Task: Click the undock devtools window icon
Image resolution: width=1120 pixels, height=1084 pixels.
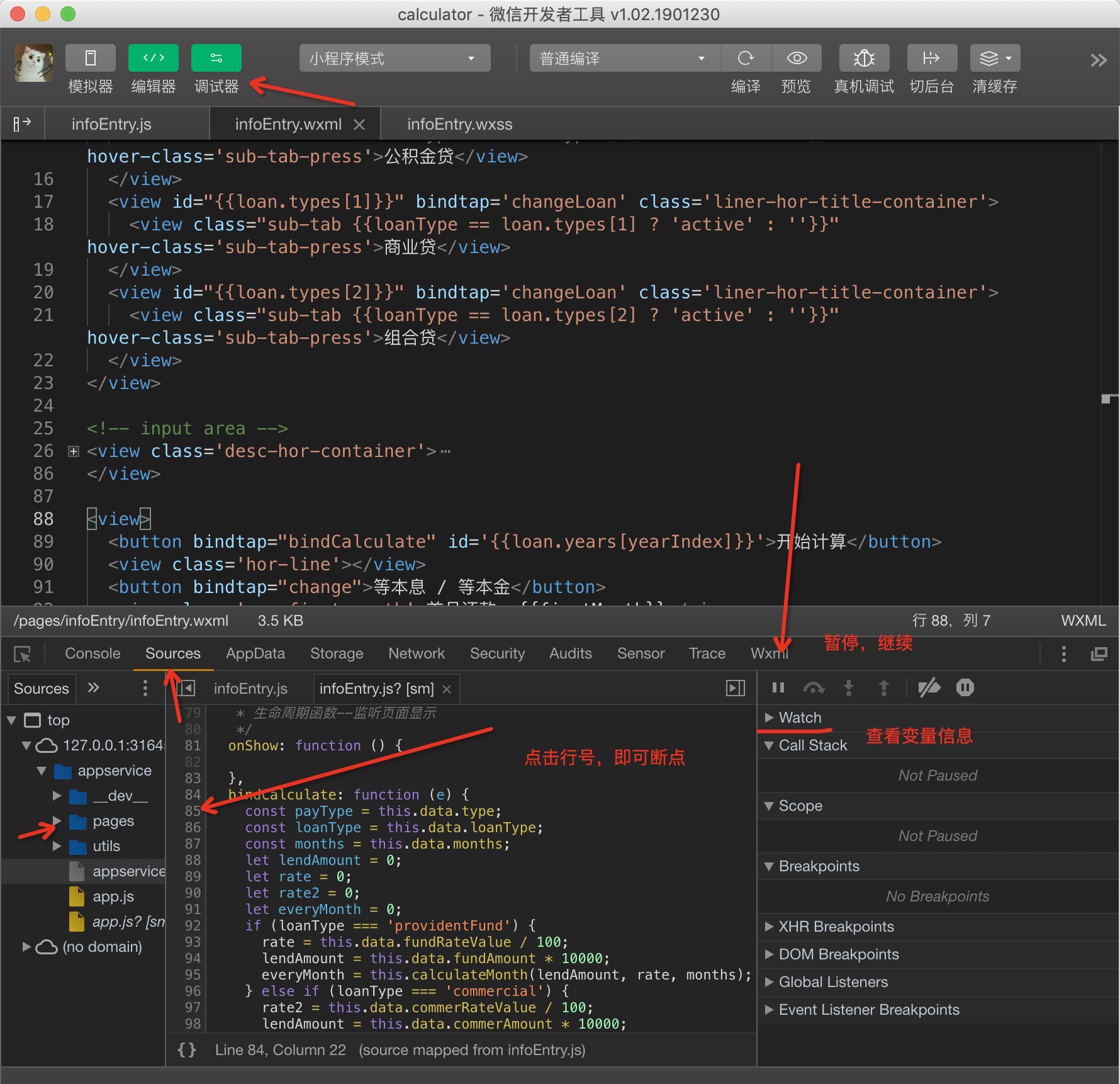Action: (1099, 654)
